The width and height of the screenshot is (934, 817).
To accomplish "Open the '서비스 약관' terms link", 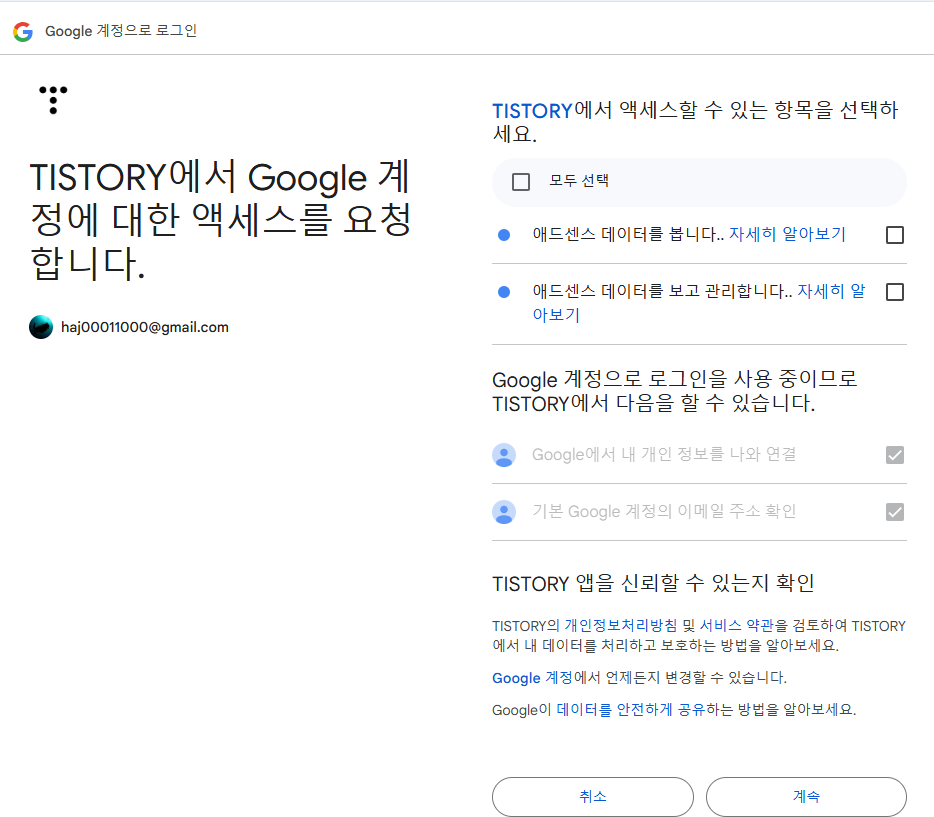I will [736, 625].
